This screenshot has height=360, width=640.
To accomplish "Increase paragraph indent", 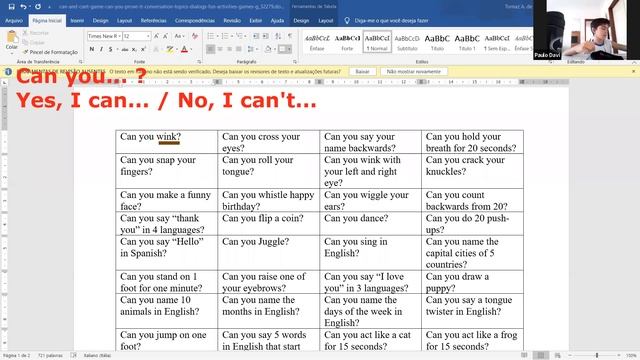I will pos(265,36).
